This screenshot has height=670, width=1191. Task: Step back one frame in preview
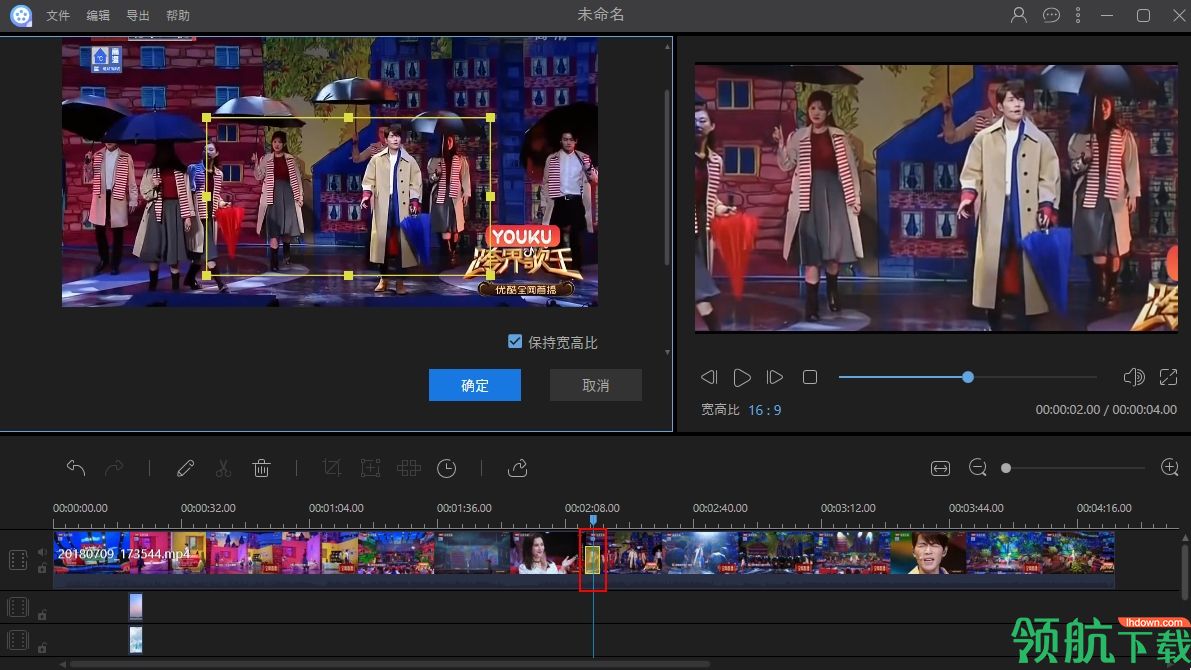[x=709, y=377]
